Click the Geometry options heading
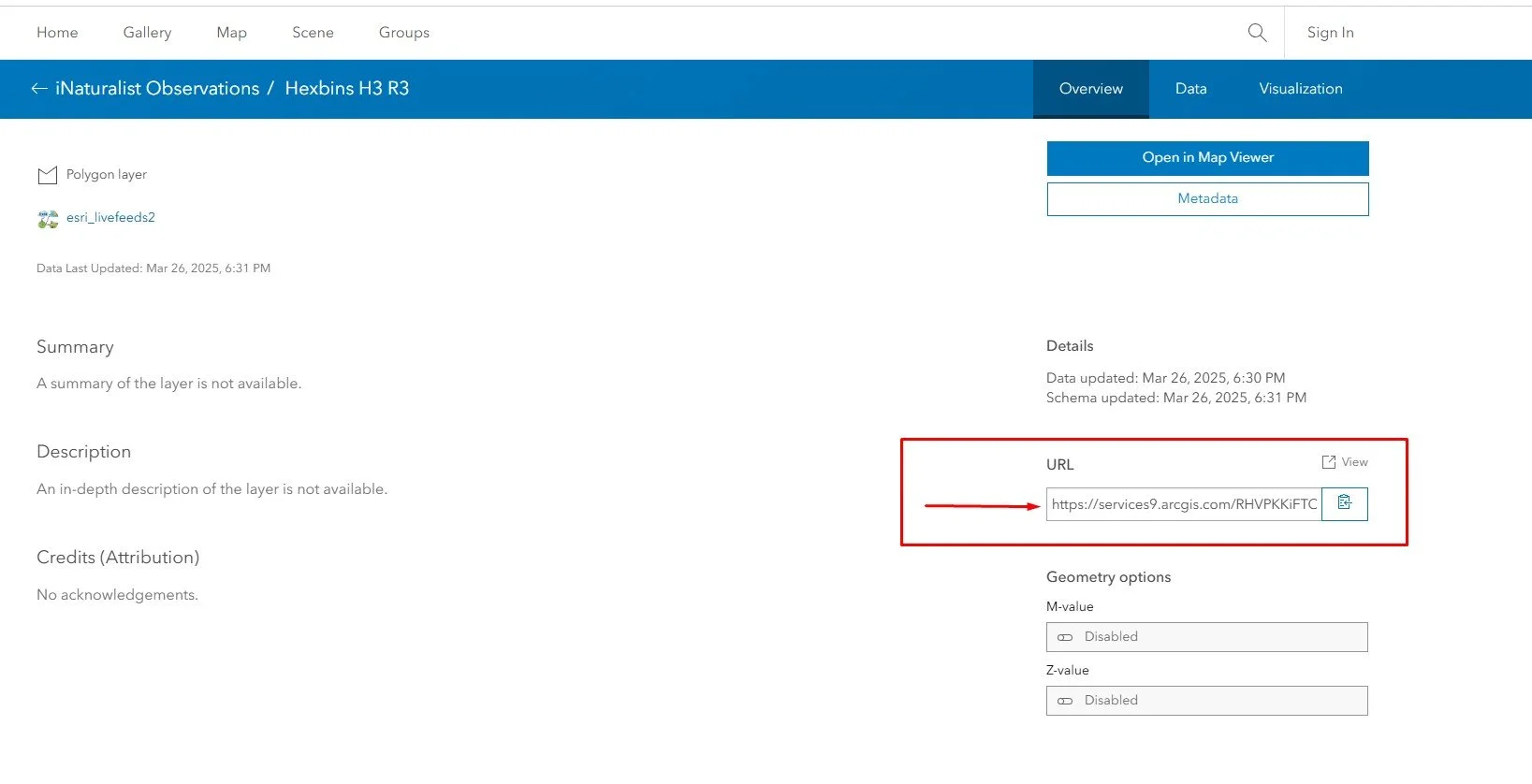Image resolution: width=1532 pixels, height=784 pixels. [1108, 577]
